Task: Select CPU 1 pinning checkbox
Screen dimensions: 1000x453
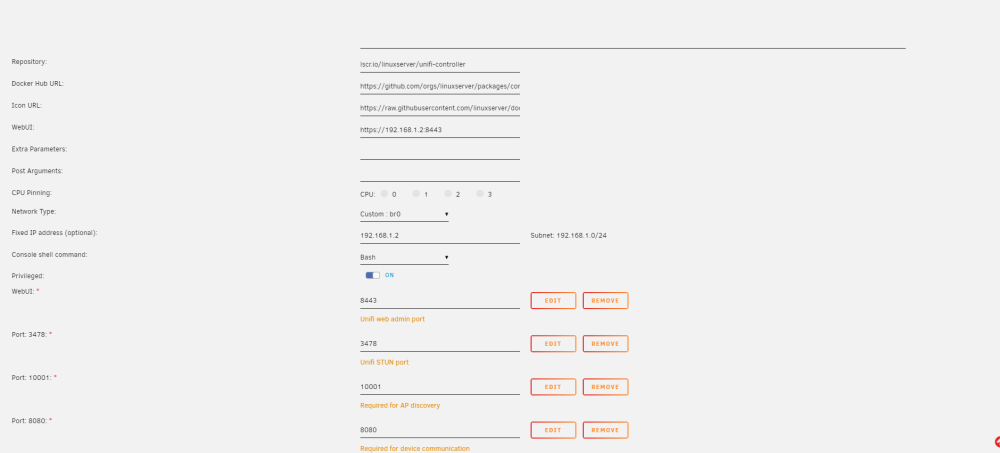Action: coord(416,193)
